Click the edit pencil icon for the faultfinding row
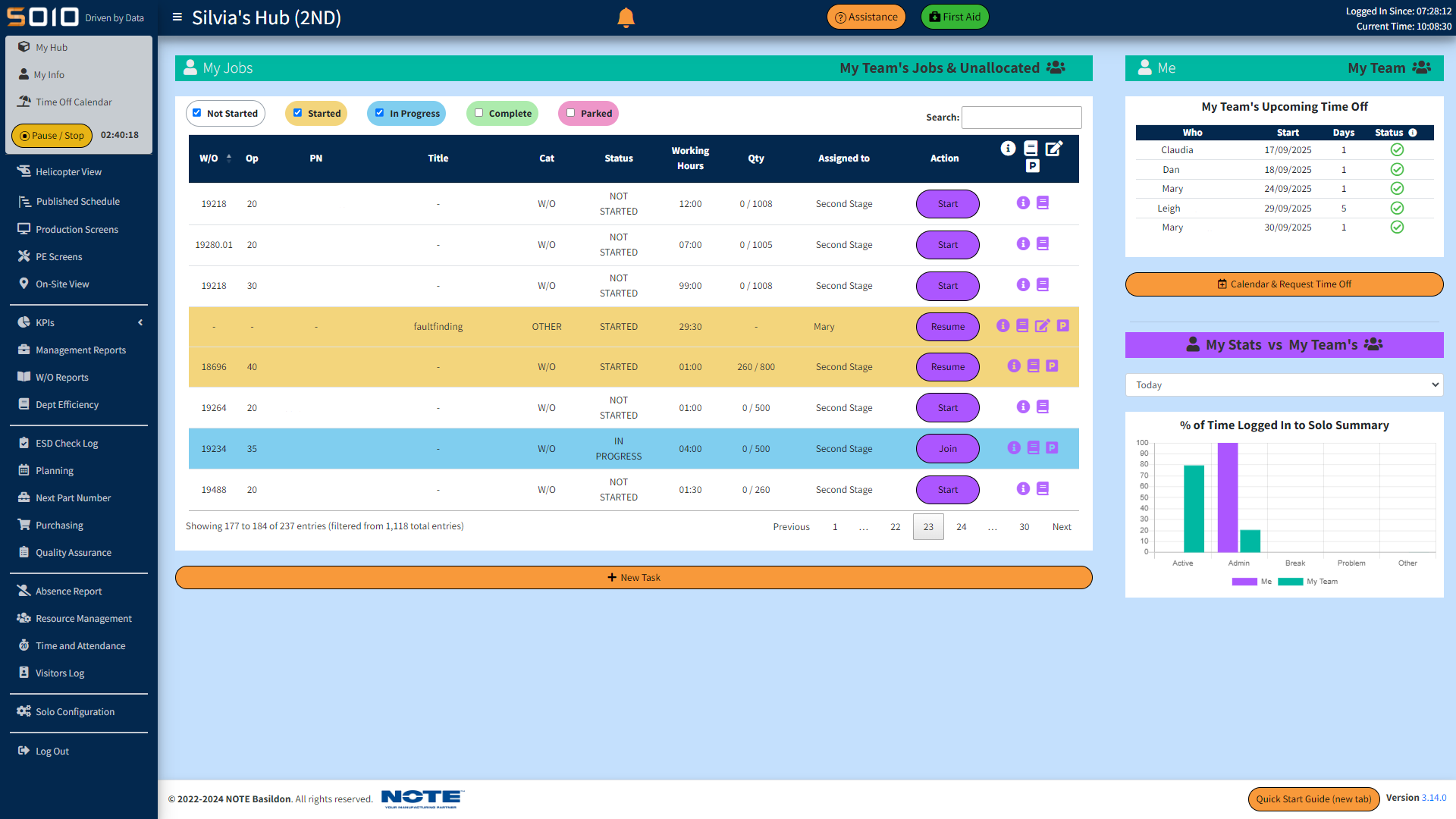Image resolution: width=1456 pixels, height=819 pixels. coord(1042,325)
